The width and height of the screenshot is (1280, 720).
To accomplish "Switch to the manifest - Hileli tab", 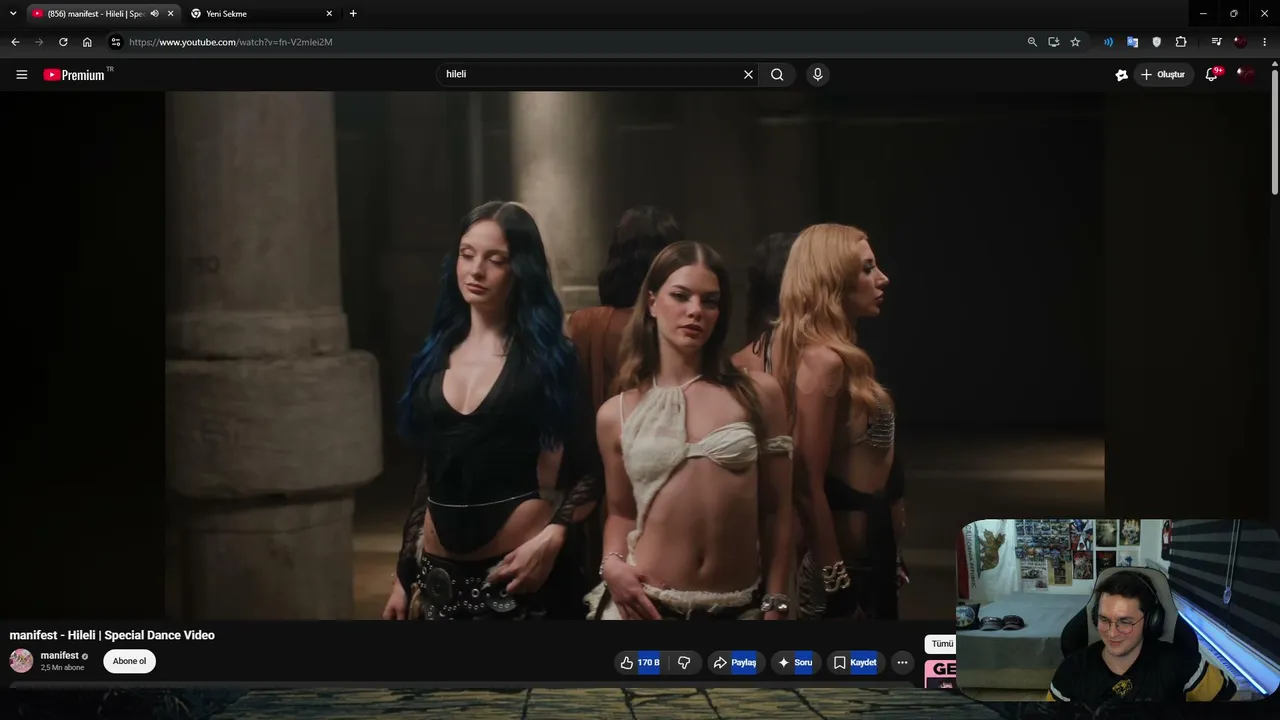I will 96,14.
